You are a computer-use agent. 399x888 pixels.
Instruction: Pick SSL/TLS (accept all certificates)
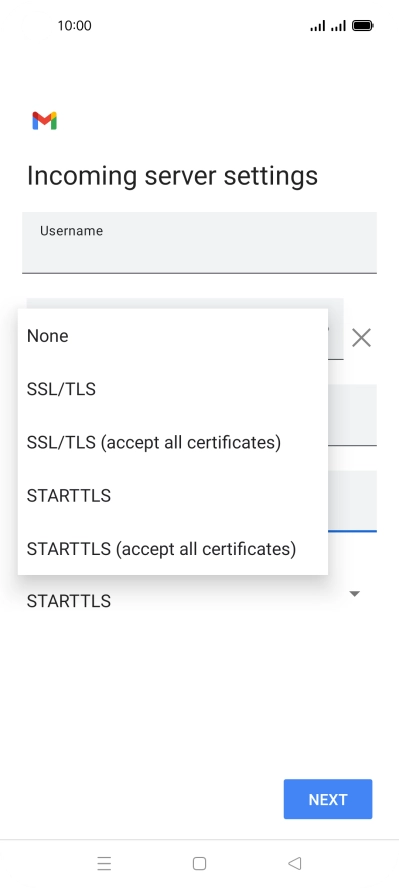coord(173,442)
